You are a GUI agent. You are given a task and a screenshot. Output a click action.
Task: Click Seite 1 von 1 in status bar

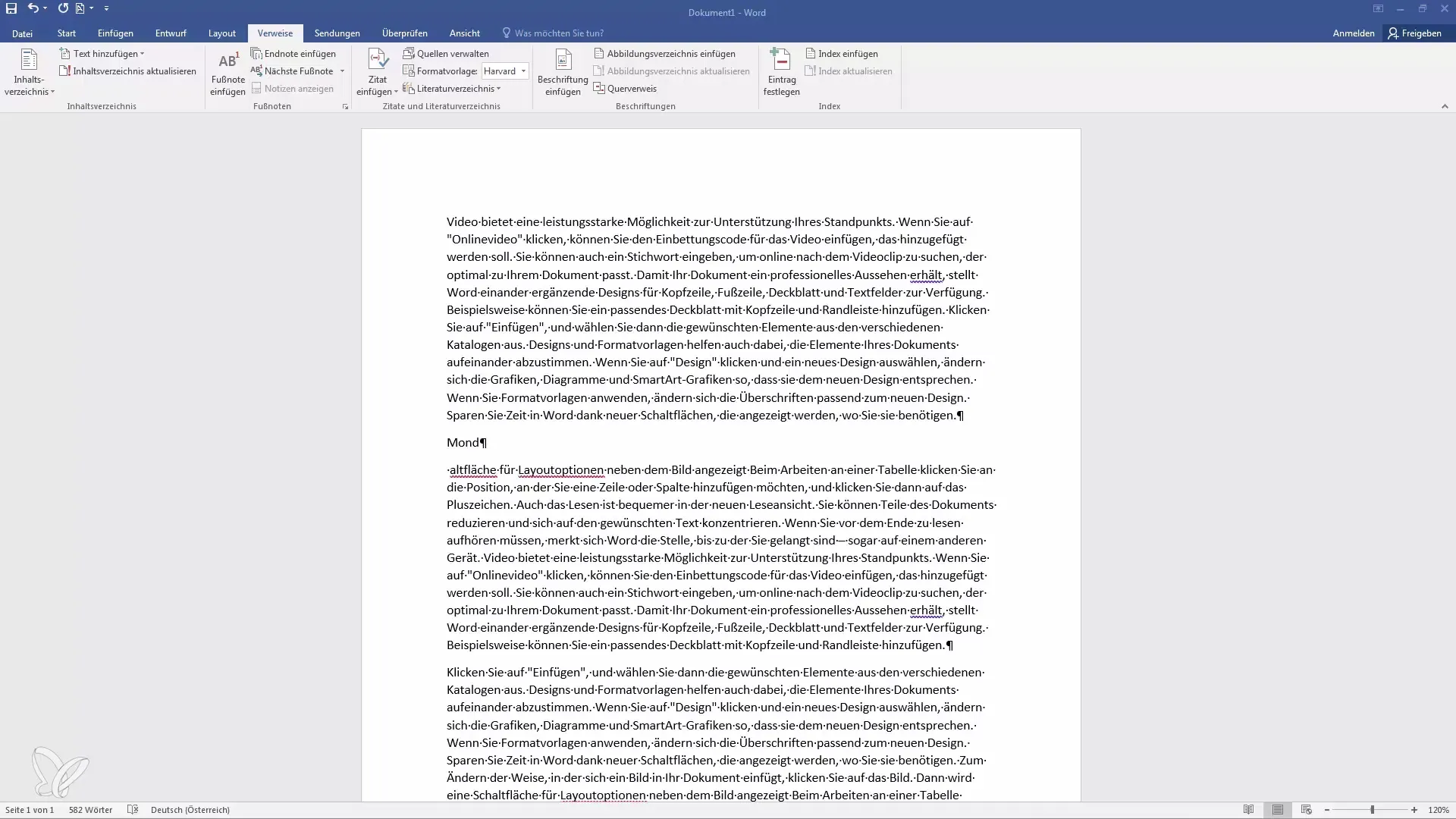(x=30, y=810)
